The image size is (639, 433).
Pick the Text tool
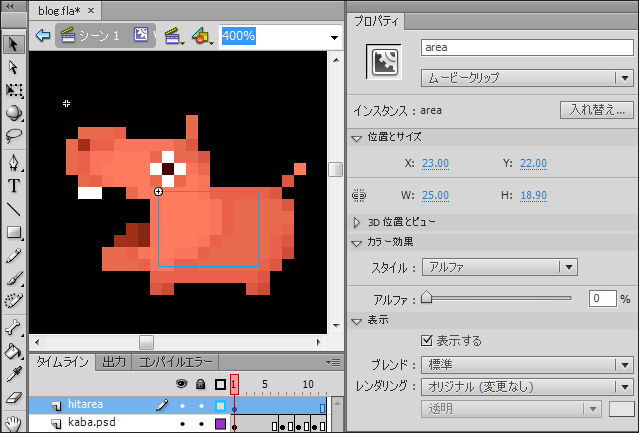pos(14,185)
